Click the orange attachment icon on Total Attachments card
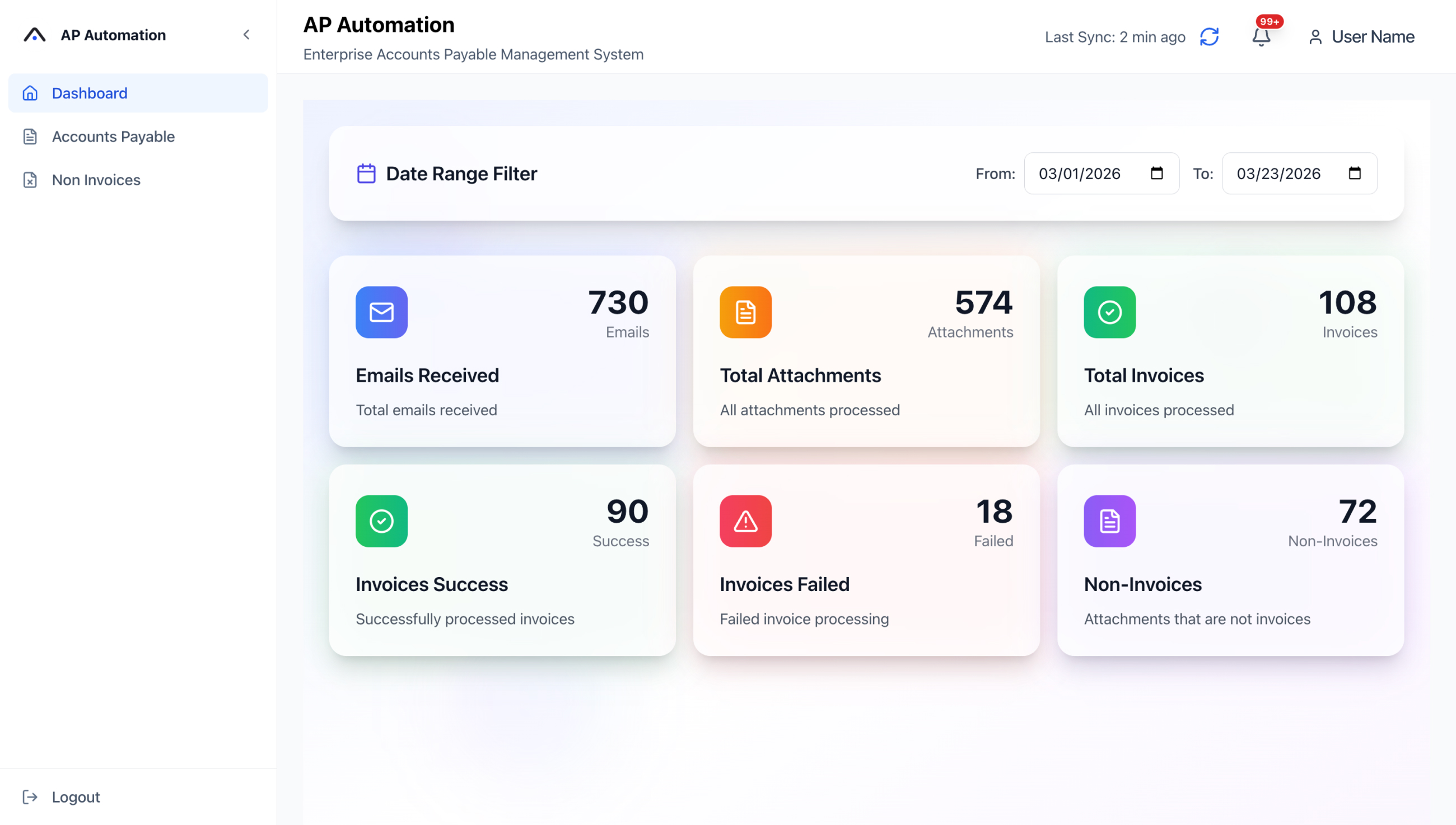Viewport: 1456px width, 825px height. pyautogui.click(x=745, y=312)
